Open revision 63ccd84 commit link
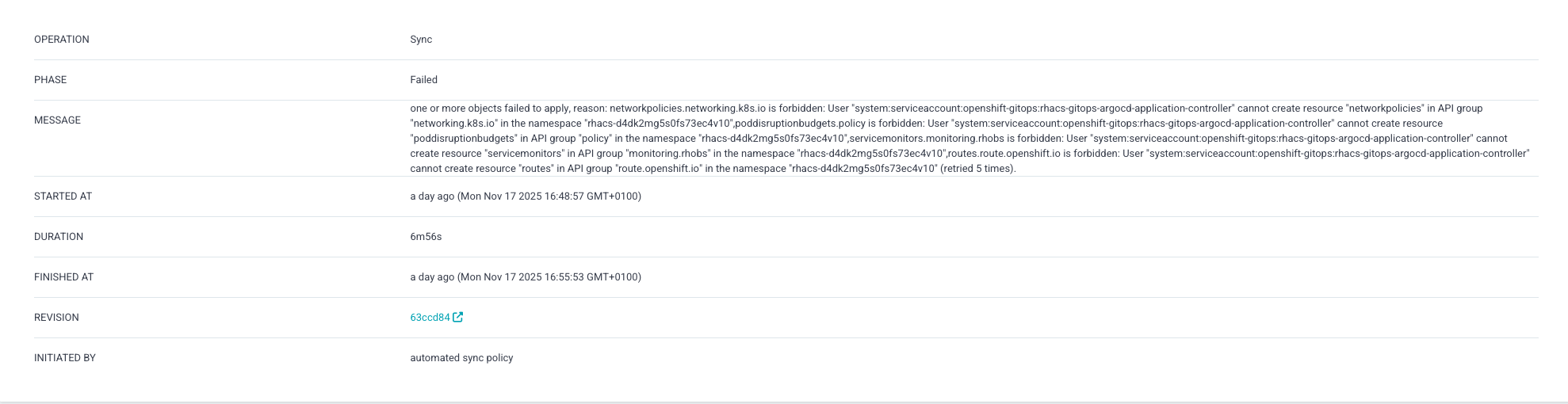The image size is (1568, 404). point(430,318)
